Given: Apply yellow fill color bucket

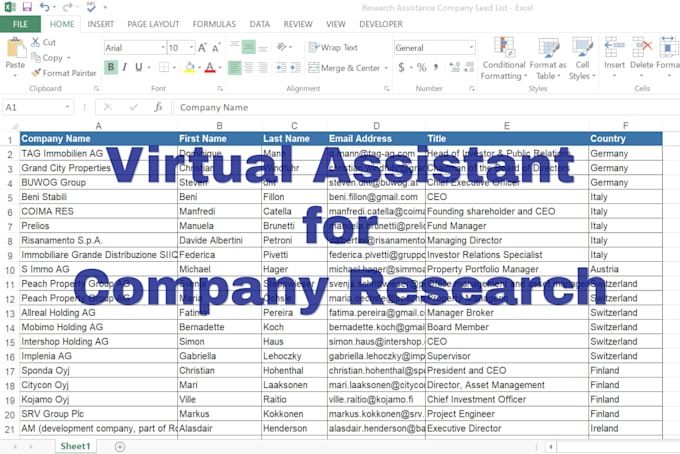Looking at the screenshot, I should point(190,67).
